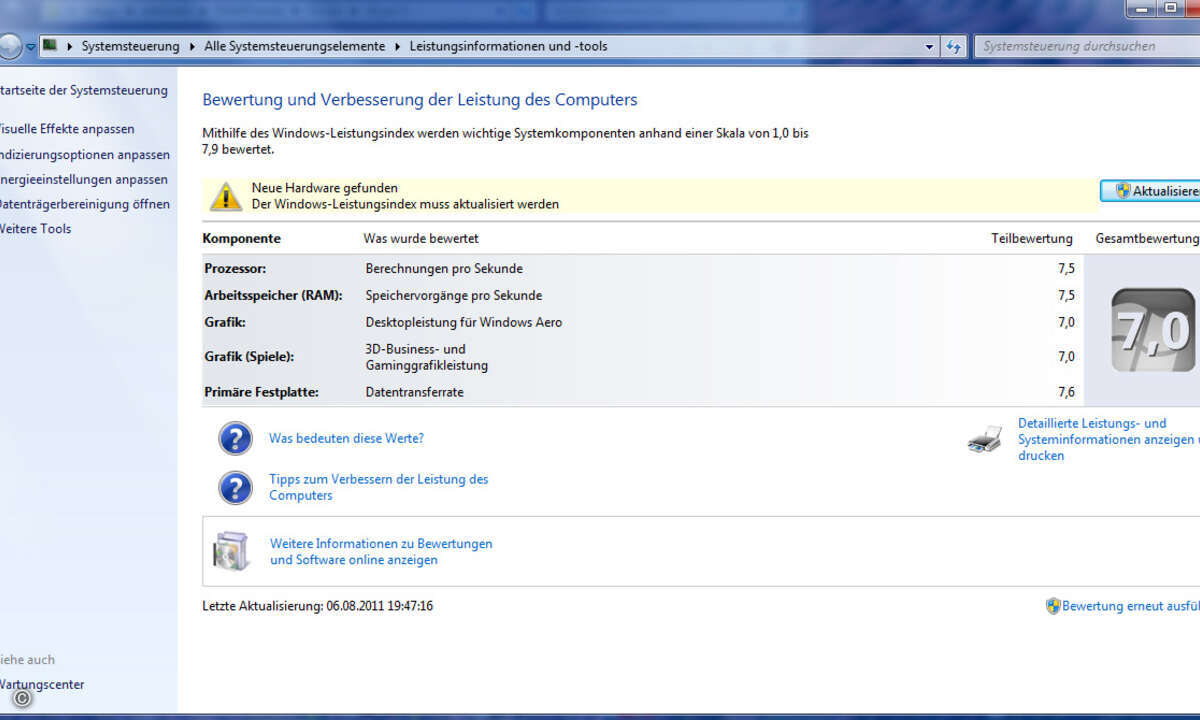Open "Weitere Informationen zu Bewertungen" link

[x=381, y=552]
